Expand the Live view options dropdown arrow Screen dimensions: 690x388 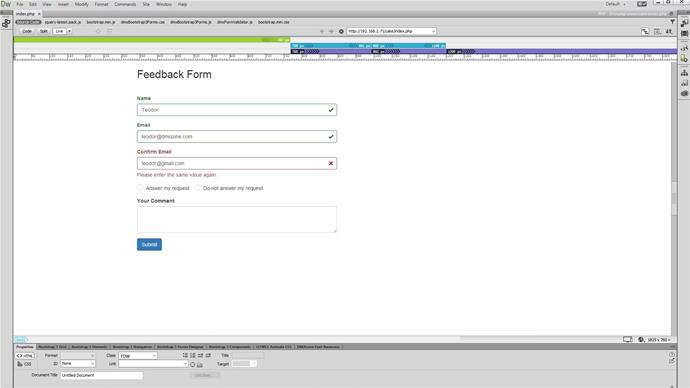click(69, 31)
